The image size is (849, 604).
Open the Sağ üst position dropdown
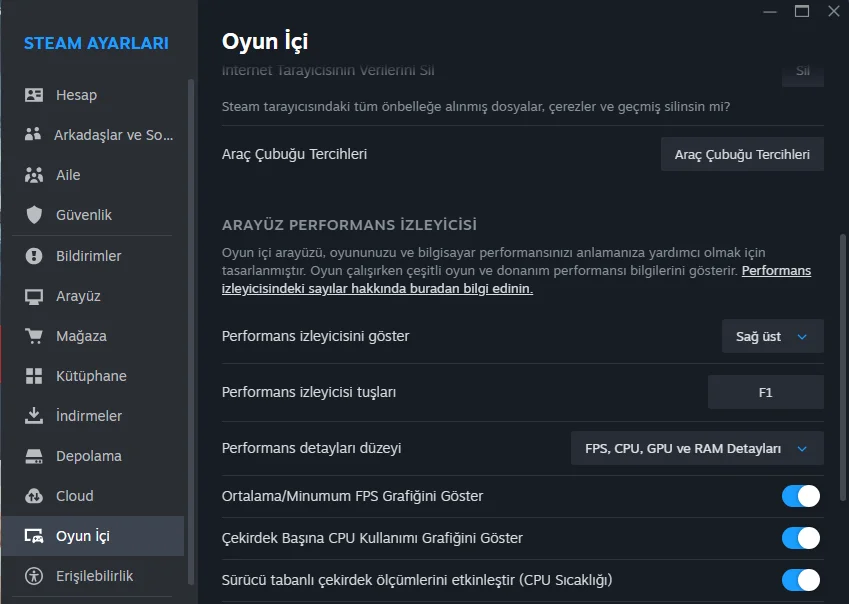click(x=773, y=336)
